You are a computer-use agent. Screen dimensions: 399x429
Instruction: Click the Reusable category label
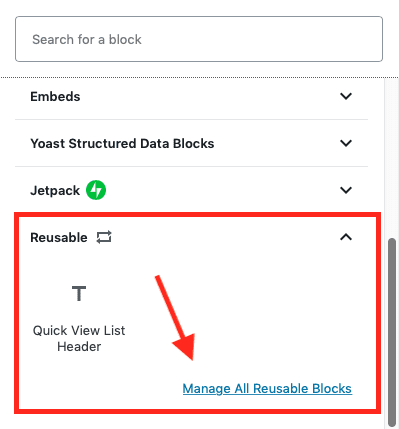59,238
